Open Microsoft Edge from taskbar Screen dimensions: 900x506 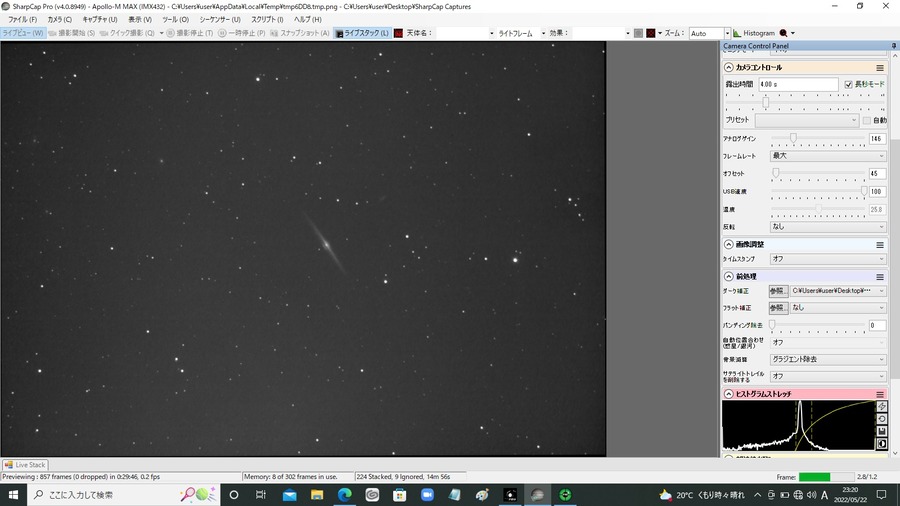pos(344,495)
